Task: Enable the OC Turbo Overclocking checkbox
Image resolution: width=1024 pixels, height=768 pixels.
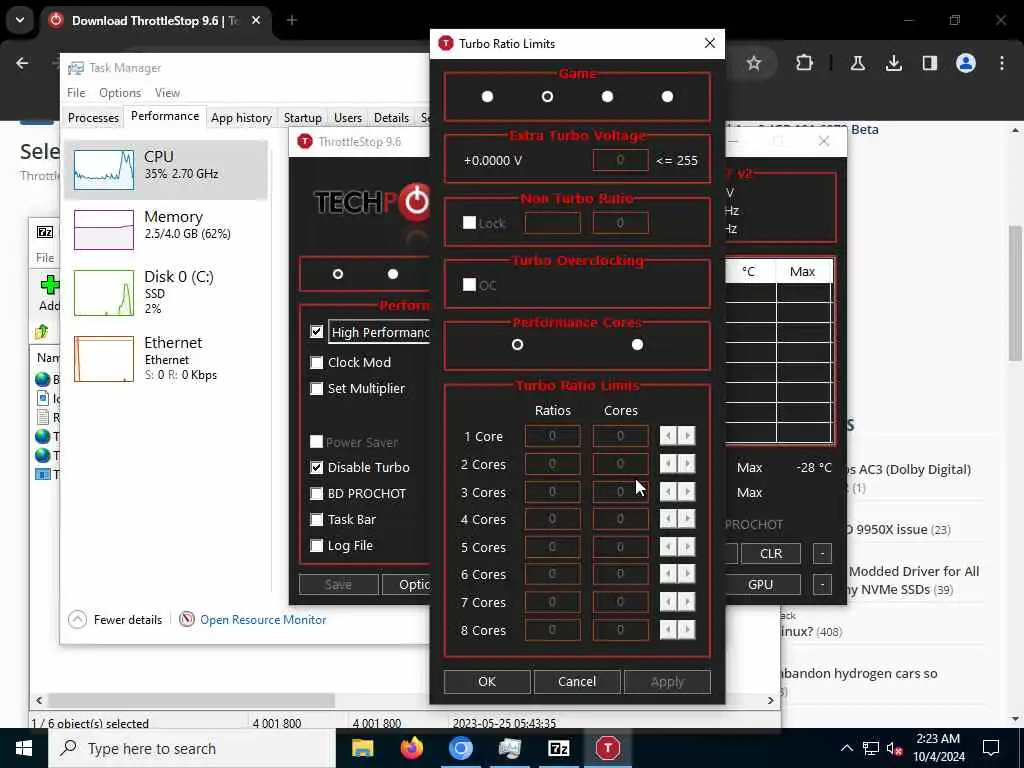Action: 469,285
